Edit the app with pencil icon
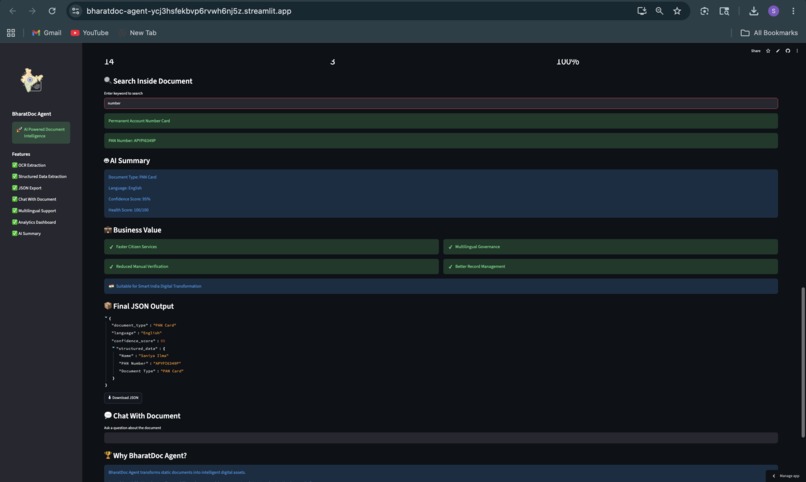Image resolution: width=806 pixels, height=482 pixels. click(778, 51)
